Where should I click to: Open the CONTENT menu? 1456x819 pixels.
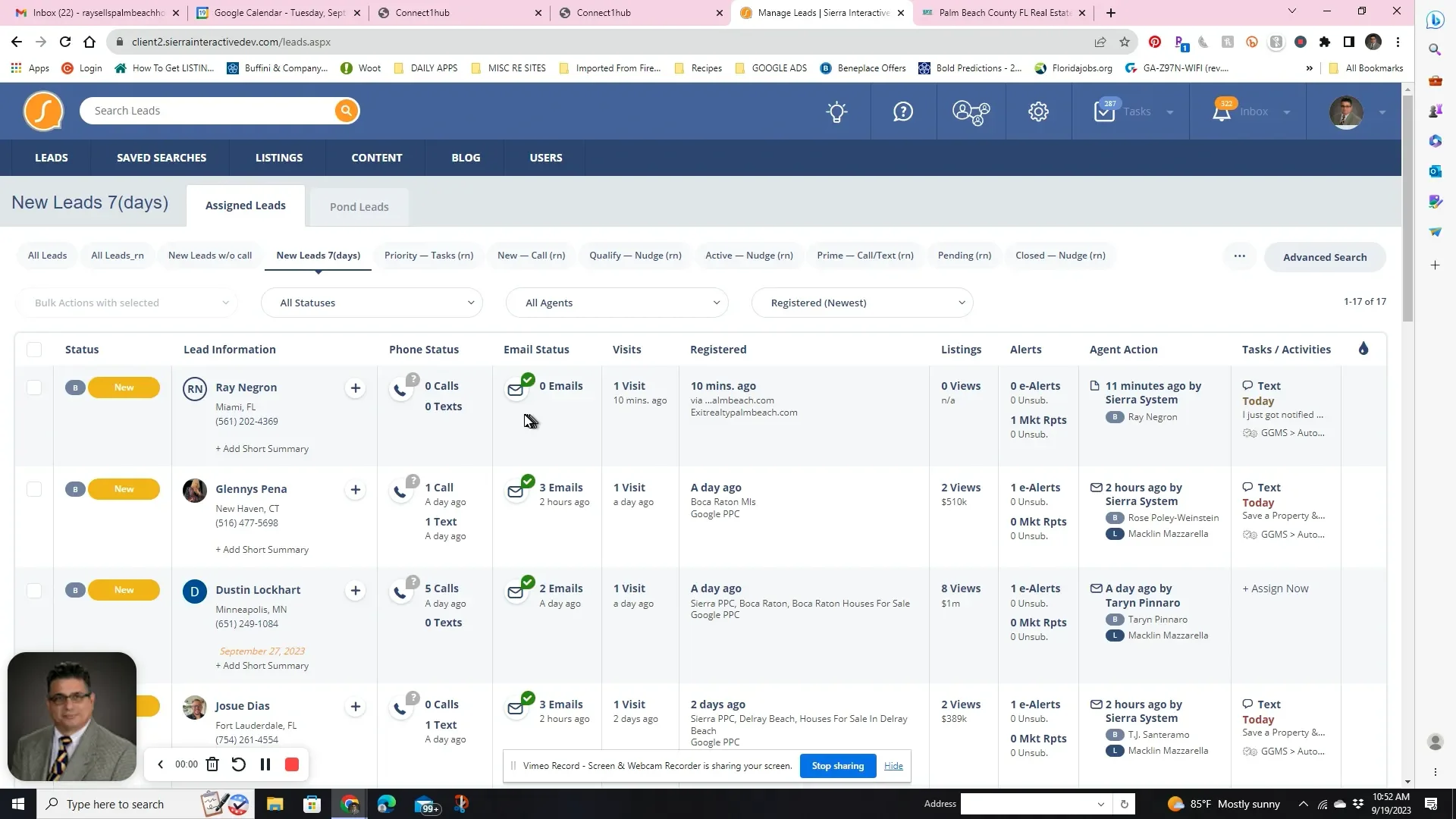tap(377, 158)
